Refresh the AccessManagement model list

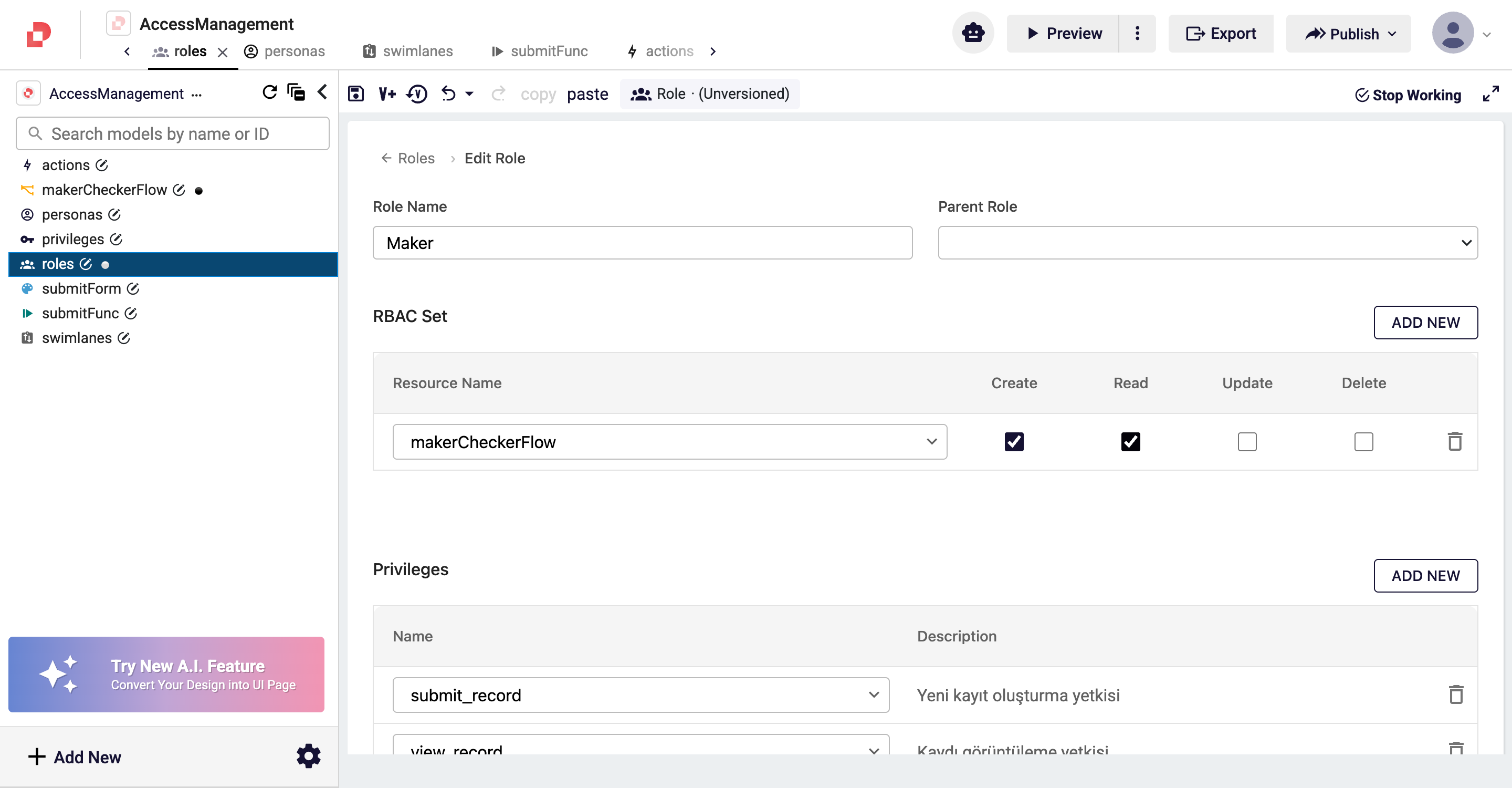click(x=269, y=92)
